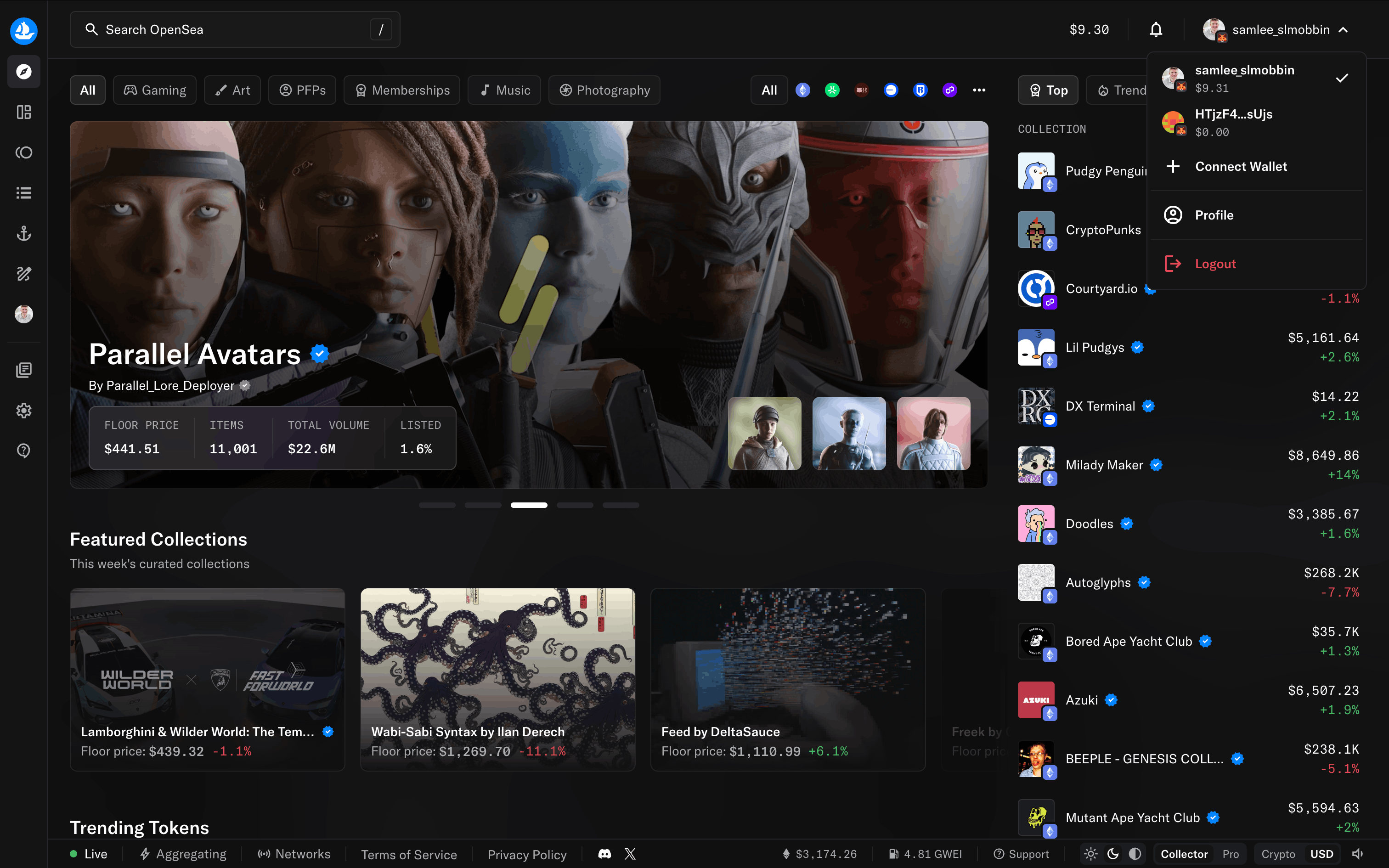Screen dimensions: 1389x868
Task: Select the Photography category filter
Action: coord(604,90)
